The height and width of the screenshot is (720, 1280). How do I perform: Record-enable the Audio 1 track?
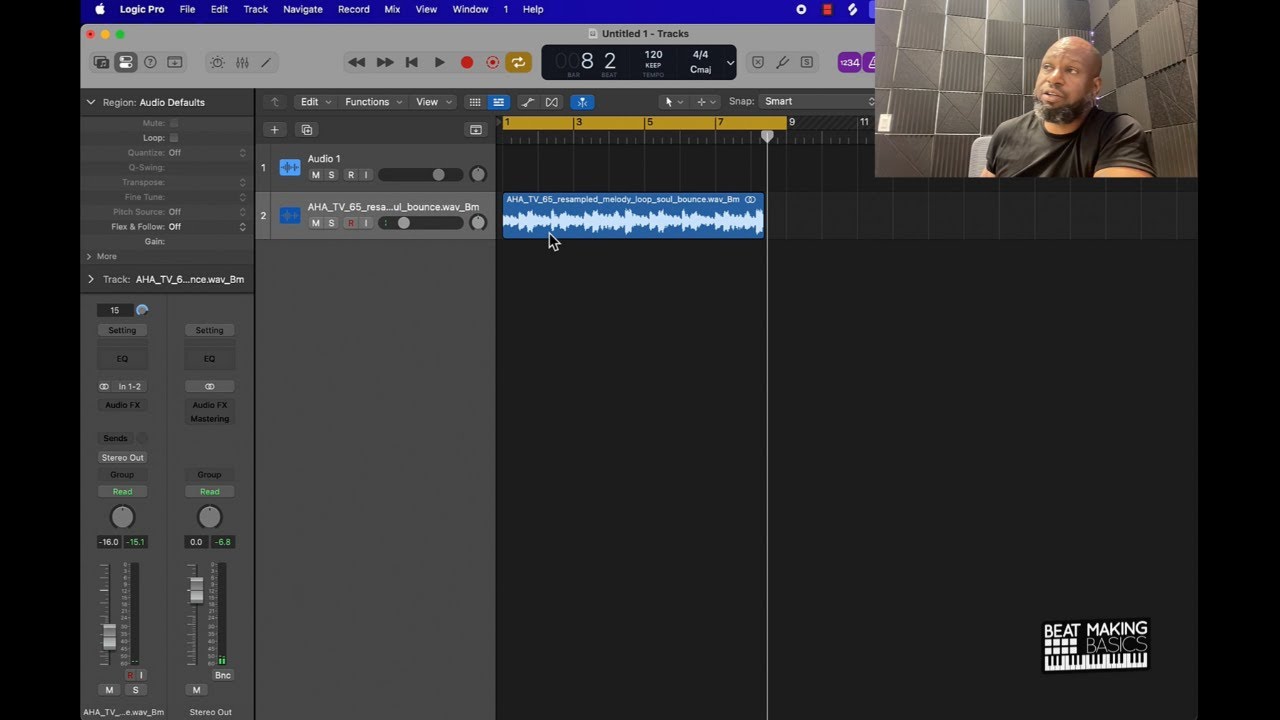click(350, 175)
